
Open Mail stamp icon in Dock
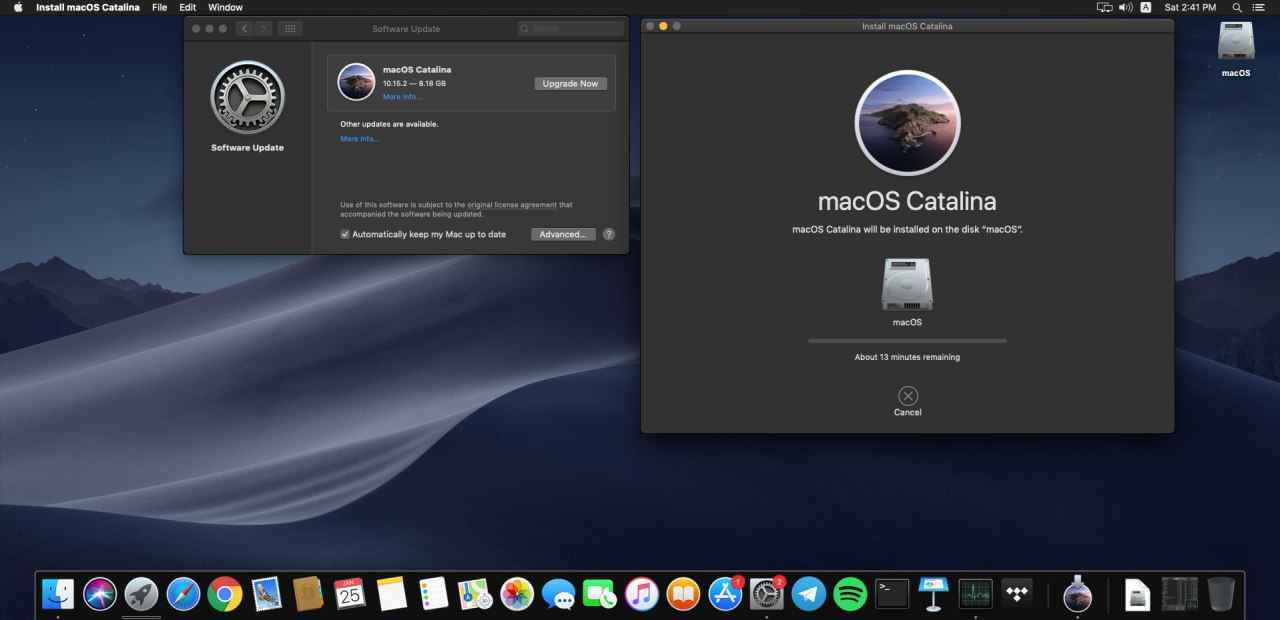(x=266, y=594)
